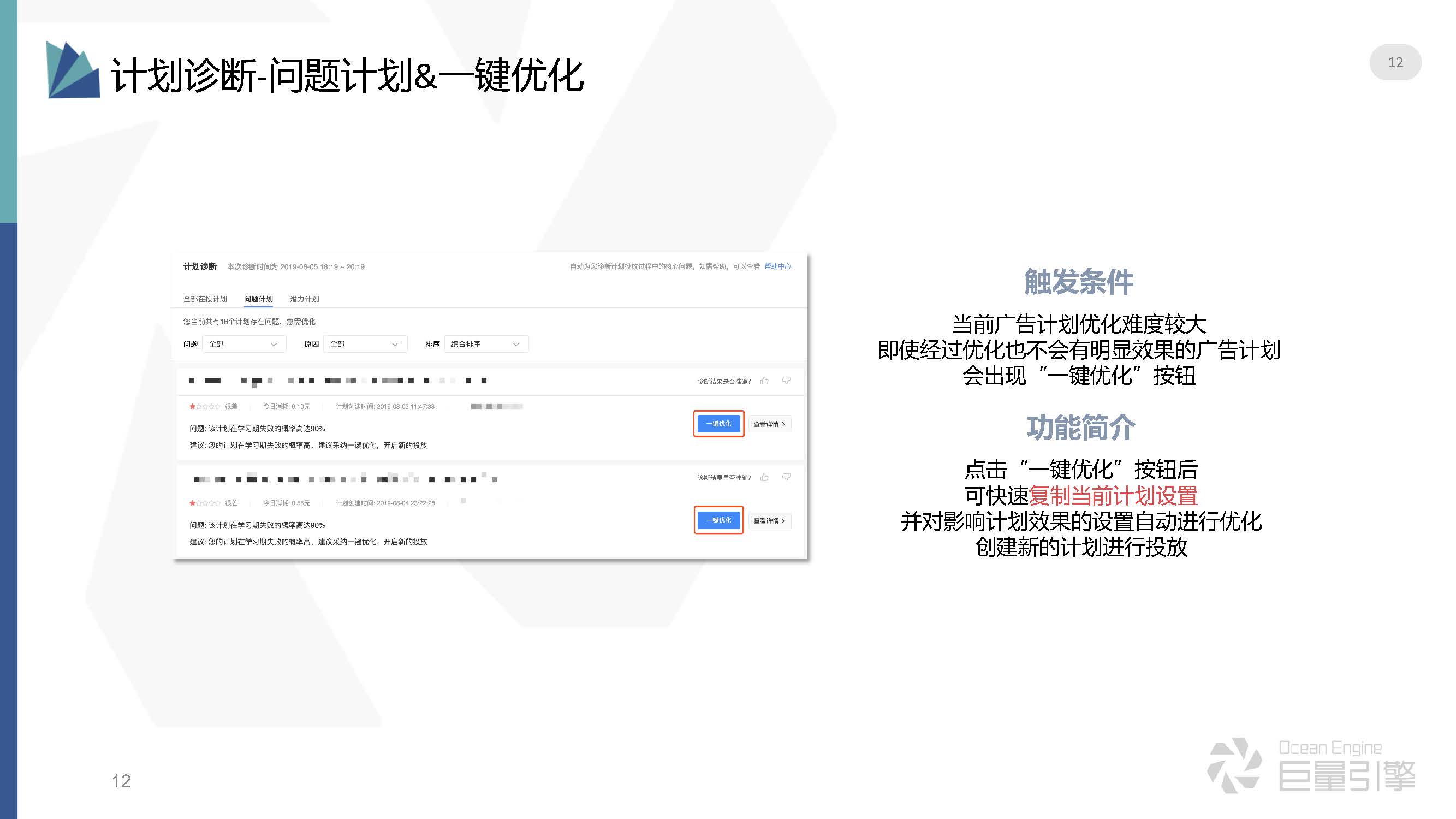1456x819 pixels.
Task: Open the 问题 filter dropdown
Action: 243,344
